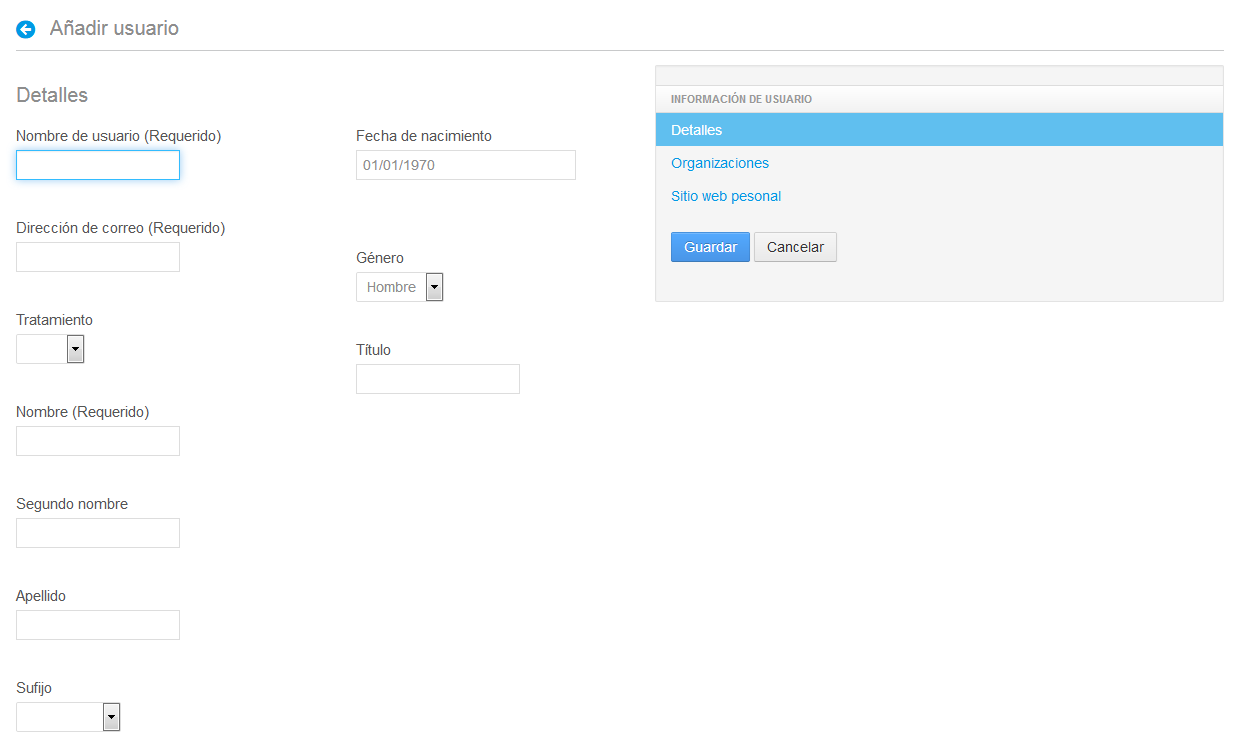Click the Añadir usuario page heading

(114, 28)
